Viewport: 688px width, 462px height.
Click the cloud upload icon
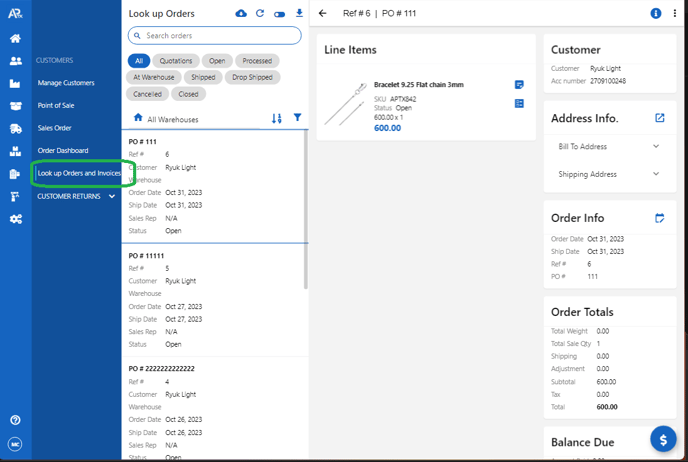pyautogui.click(x=241, y=14)
